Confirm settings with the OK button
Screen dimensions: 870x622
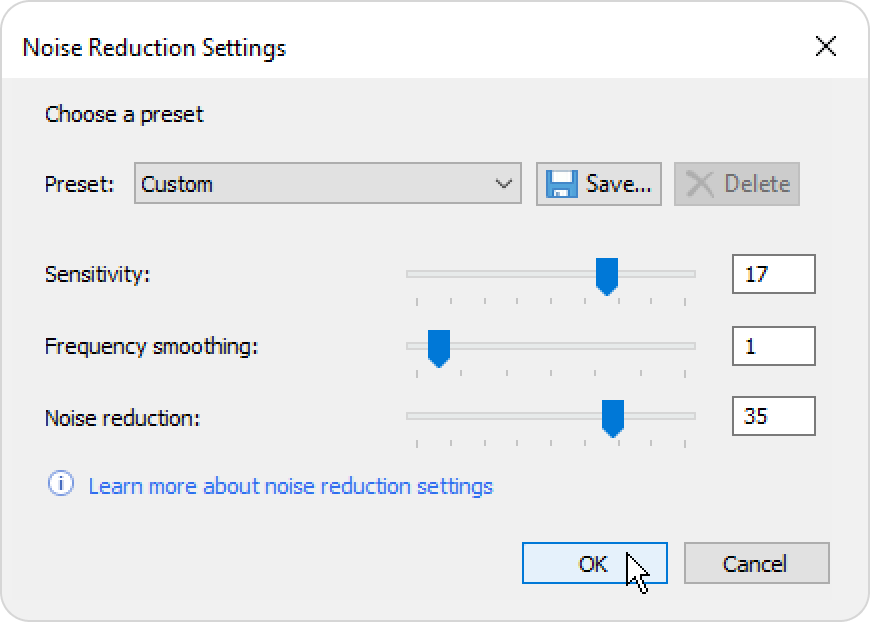tap(594, 563)
